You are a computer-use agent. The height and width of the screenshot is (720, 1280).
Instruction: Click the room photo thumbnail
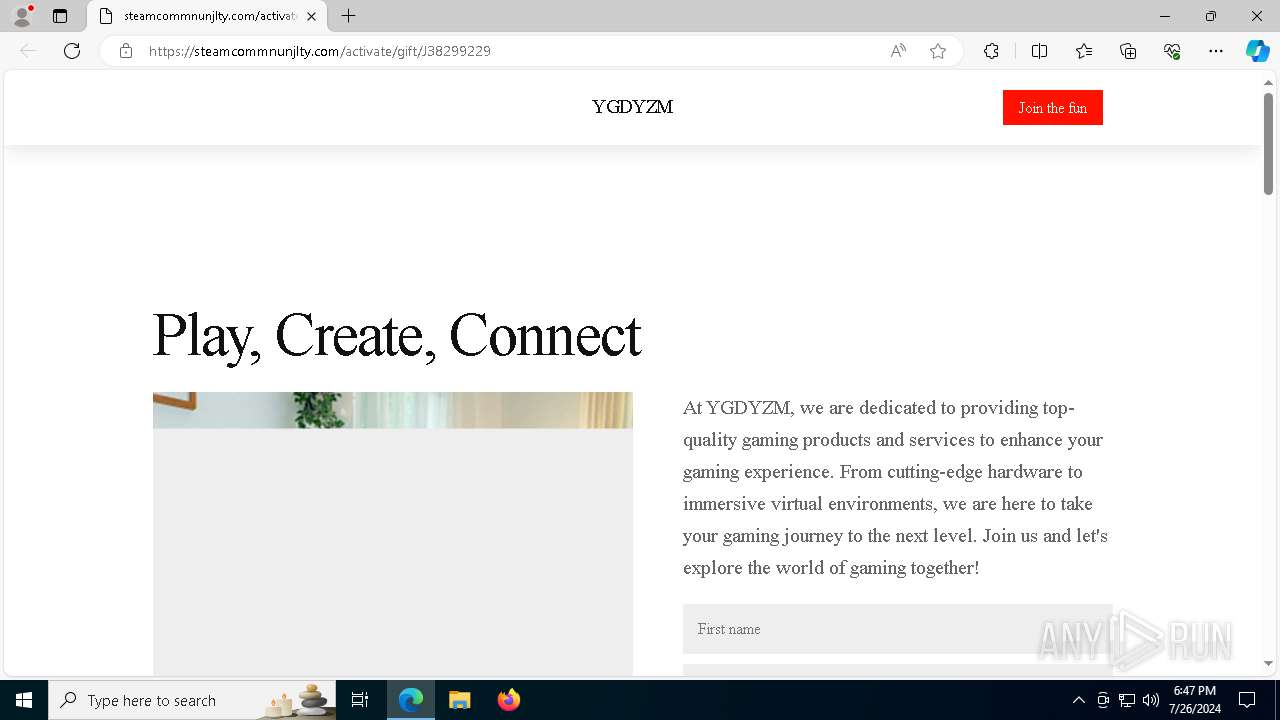pyautogui.click(x=393, y=533)
